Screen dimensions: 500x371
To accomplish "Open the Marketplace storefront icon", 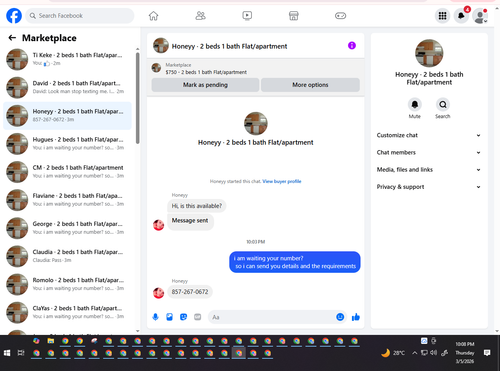I will (294, 16).
